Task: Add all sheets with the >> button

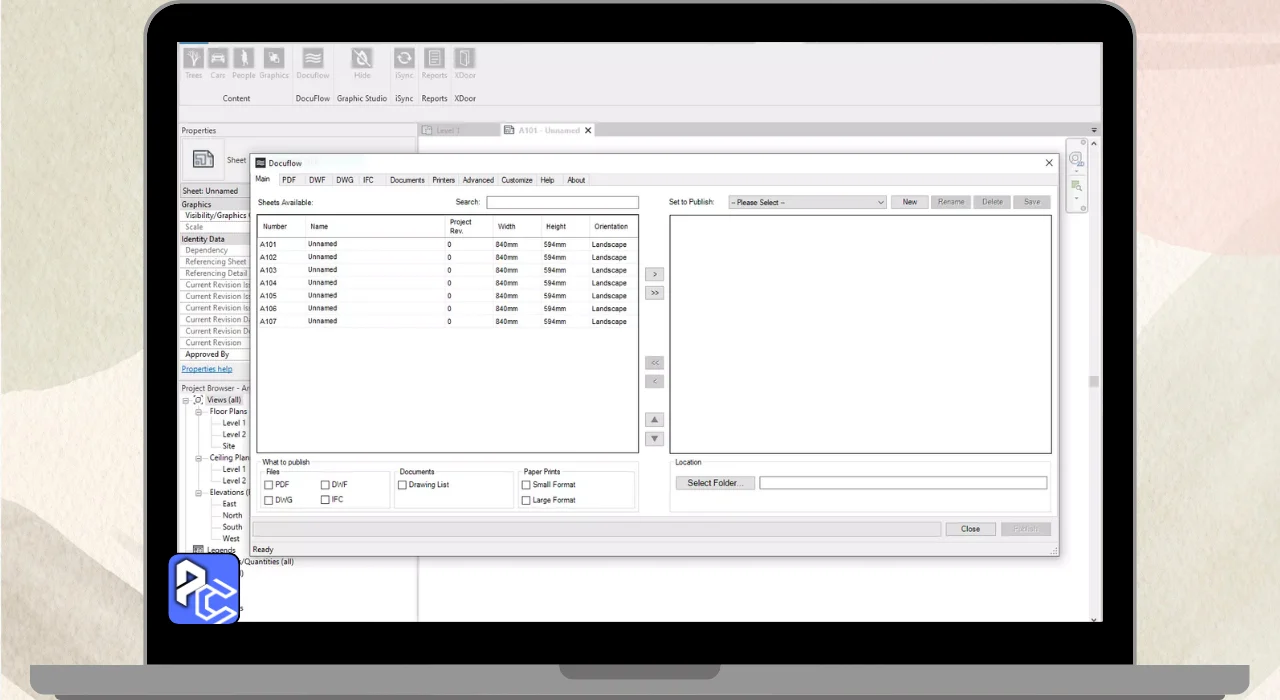Action: (x=655, y=293)
